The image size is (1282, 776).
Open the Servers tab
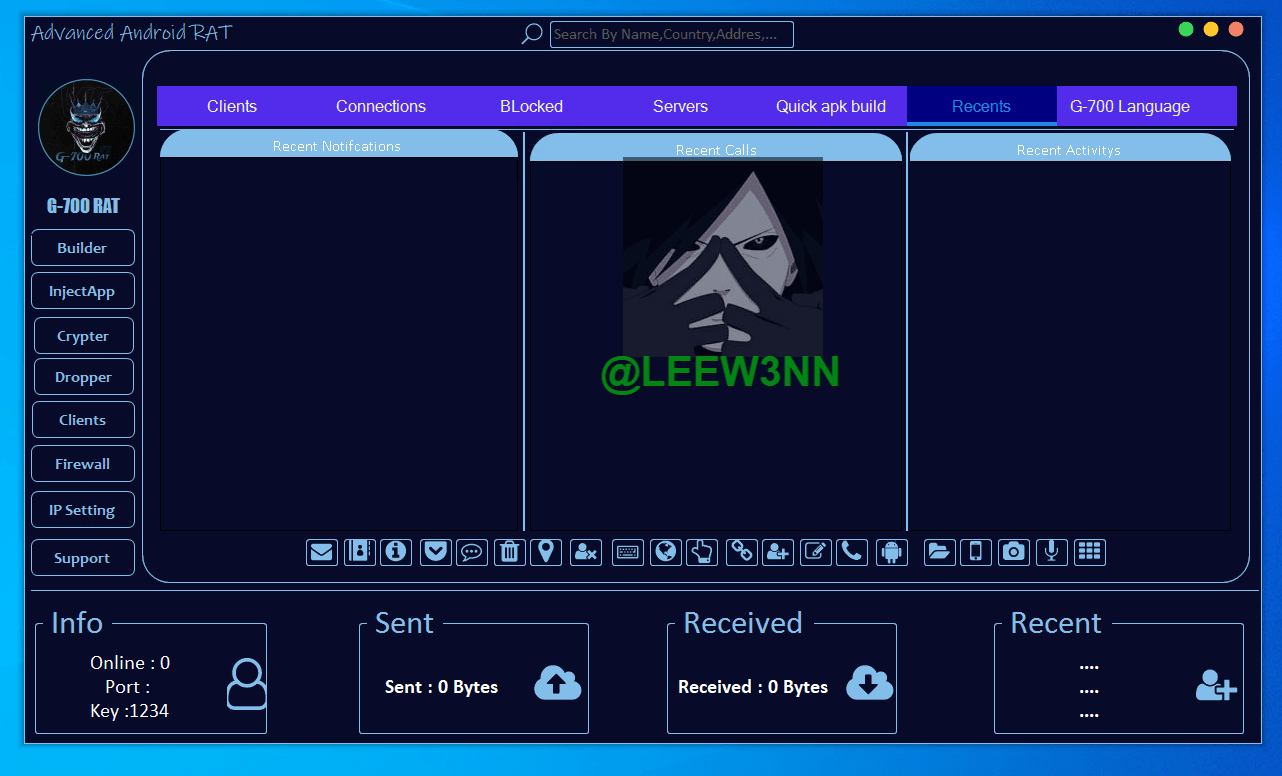[x=680, y=106]
